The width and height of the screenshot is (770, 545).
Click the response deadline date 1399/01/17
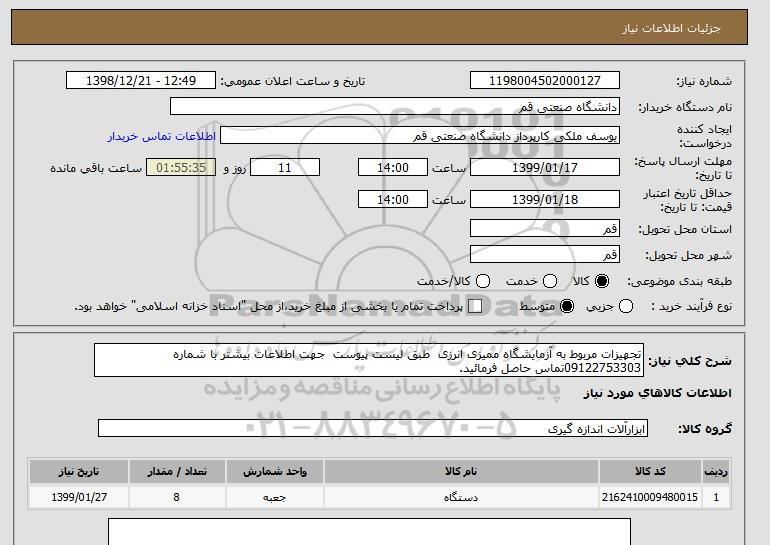click(545, 167)
